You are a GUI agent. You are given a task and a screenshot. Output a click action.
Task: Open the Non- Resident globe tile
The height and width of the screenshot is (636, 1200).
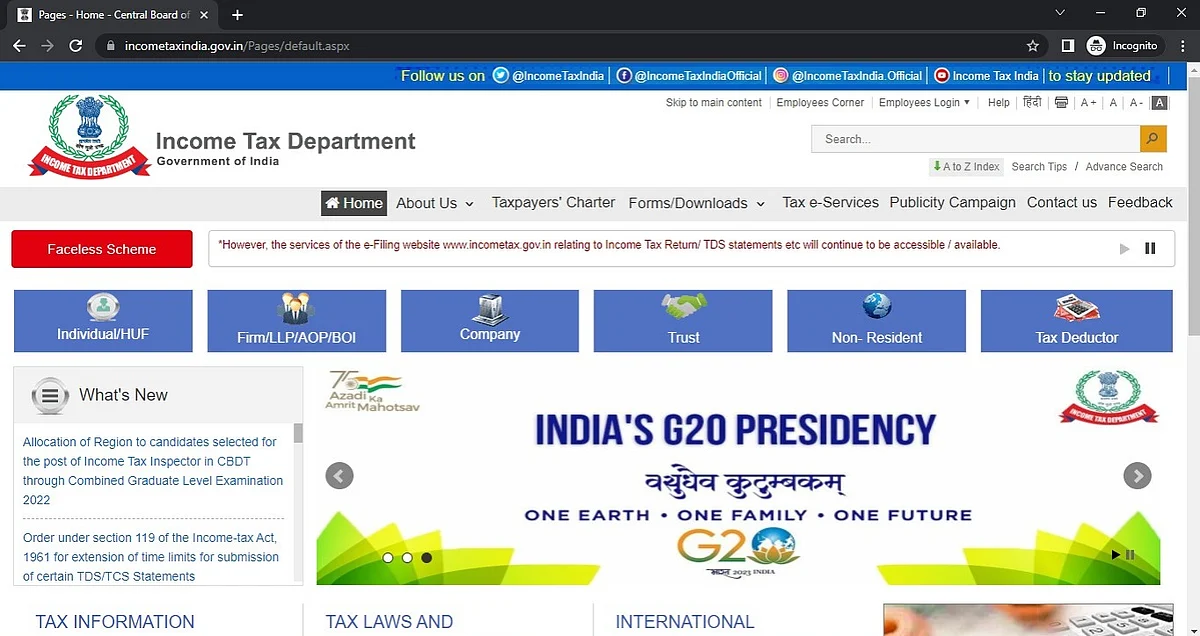click(877, 321)
